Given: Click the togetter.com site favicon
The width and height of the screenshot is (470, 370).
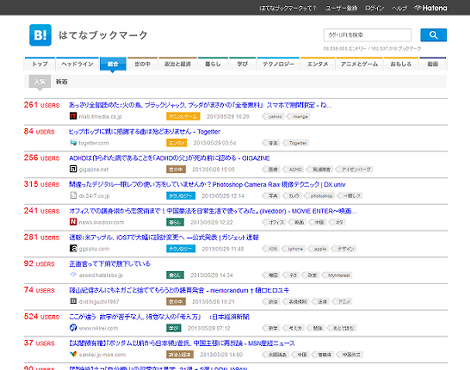Looking at the screenshot, I should click(x=73, y=143).
